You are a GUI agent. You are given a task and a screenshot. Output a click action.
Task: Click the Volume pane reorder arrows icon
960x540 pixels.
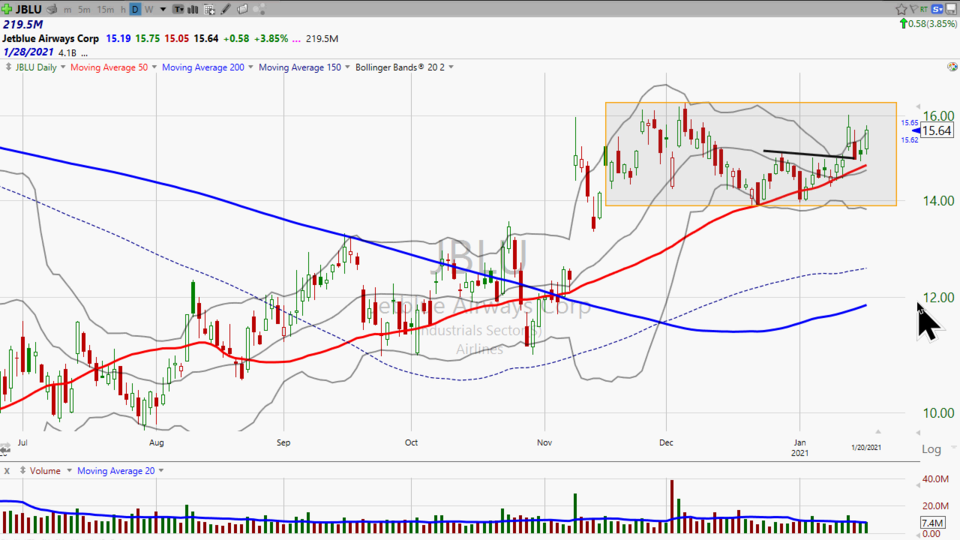23,470
